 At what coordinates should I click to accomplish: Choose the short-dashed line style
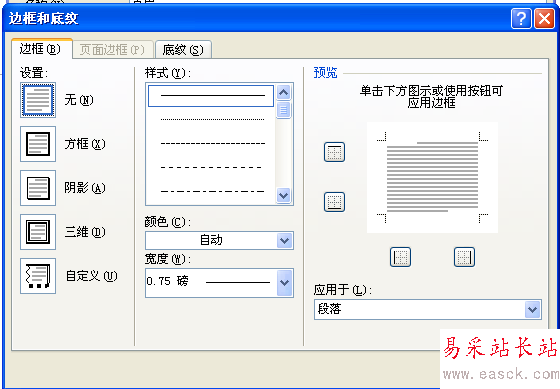click(212, 144)
